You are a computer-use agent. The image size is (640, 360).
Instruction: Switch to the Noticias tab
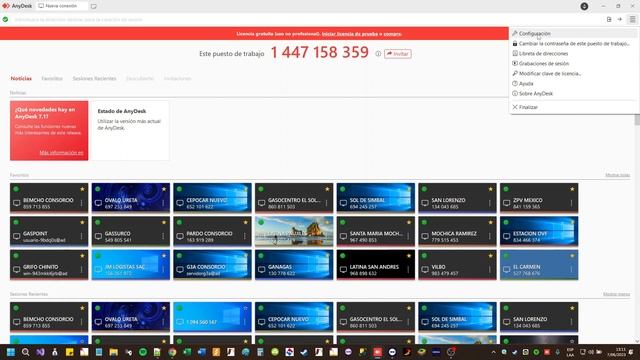pos(21,78)
